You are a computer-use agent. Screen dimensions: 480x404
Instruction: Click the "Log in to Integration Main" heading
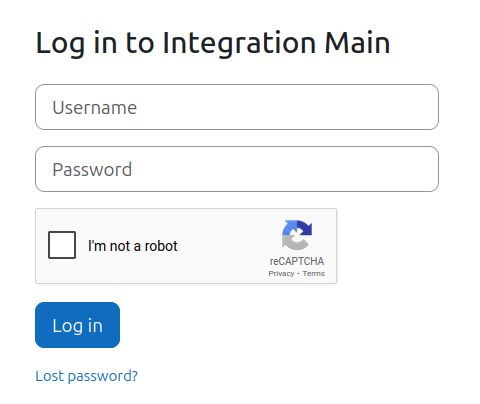[213, 43]
